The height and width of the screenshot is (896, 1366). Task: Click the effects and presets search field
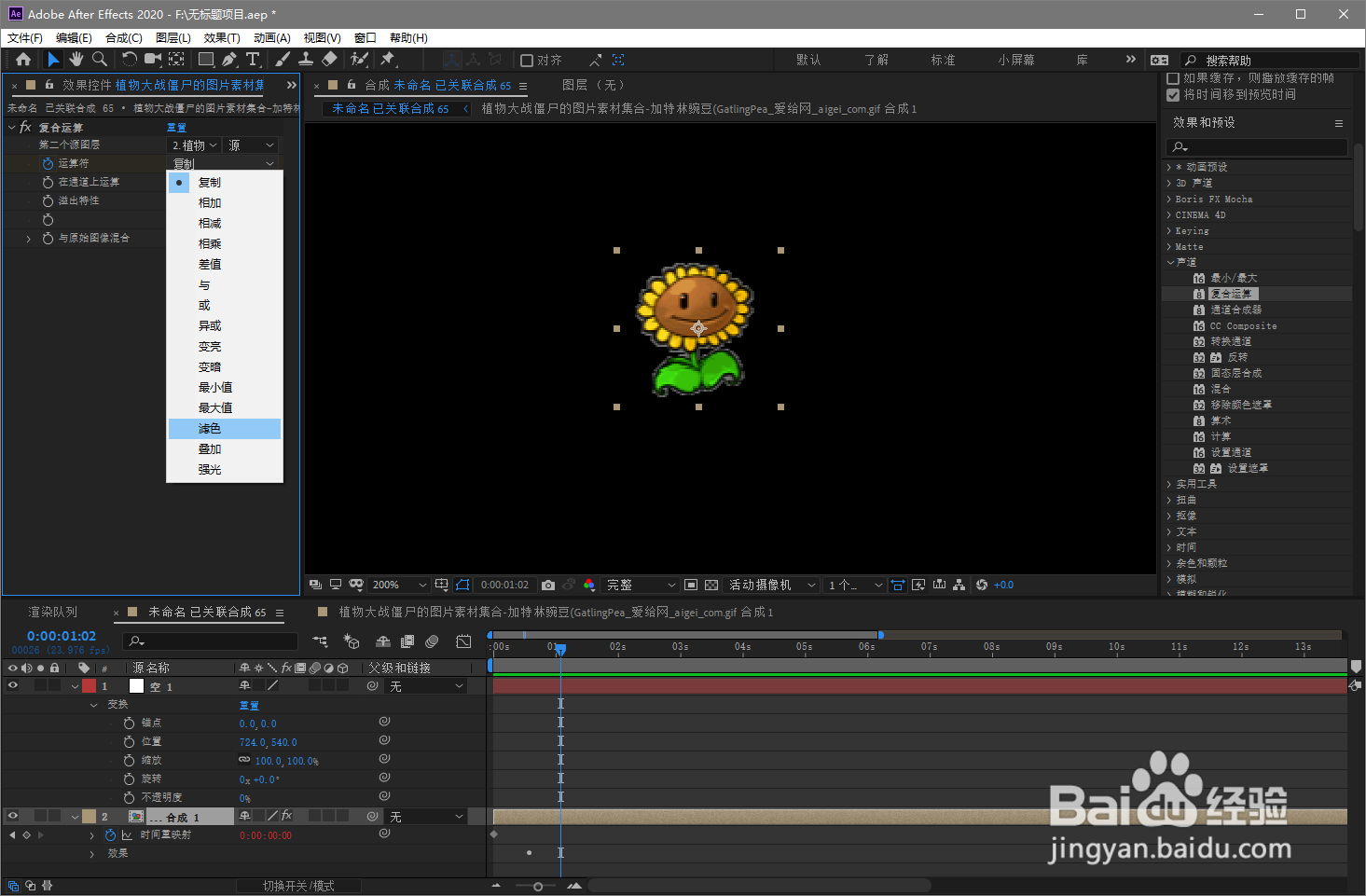(1256, 147)
